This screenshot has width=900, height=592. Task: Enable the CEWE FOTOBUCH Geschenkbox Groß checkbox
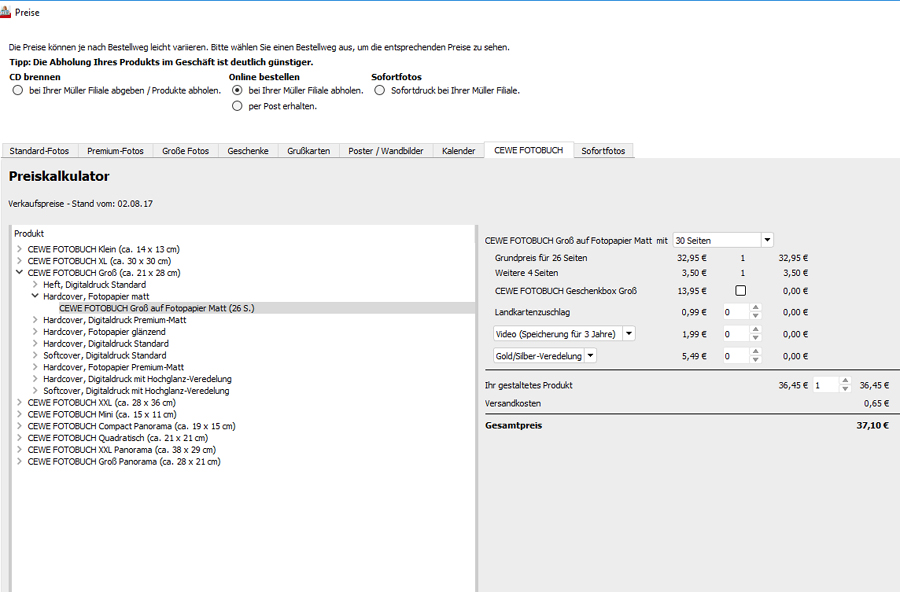pyautogui.click(x=740, y=291)
